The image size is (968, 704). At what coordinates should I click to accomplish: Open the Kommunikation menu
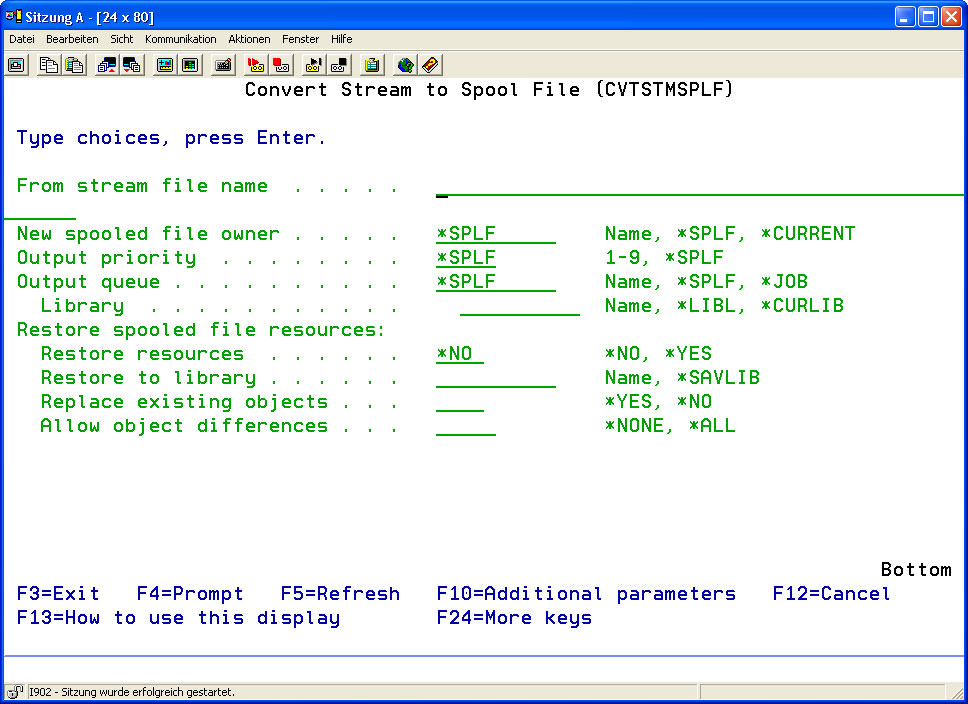point(180,39)
